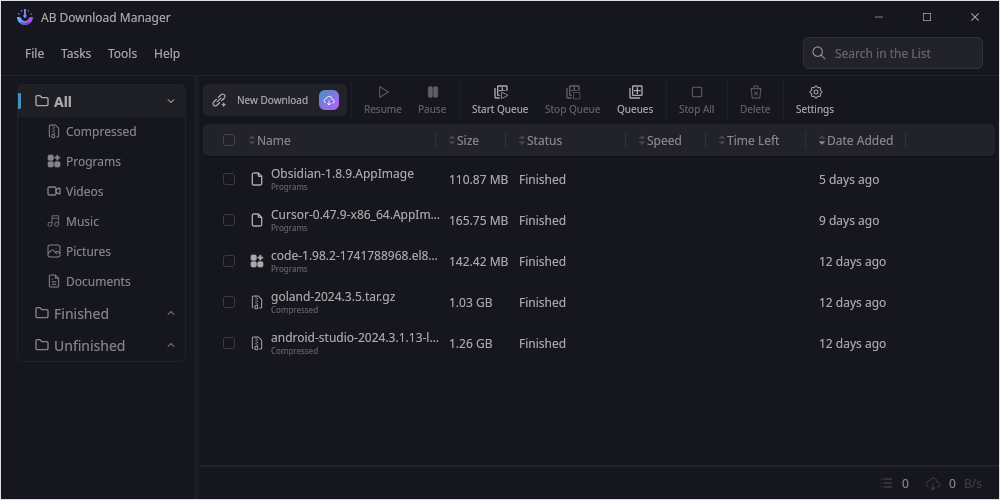Select the goland-2024.3.5.tar.gz file name

tap(333, 297)
